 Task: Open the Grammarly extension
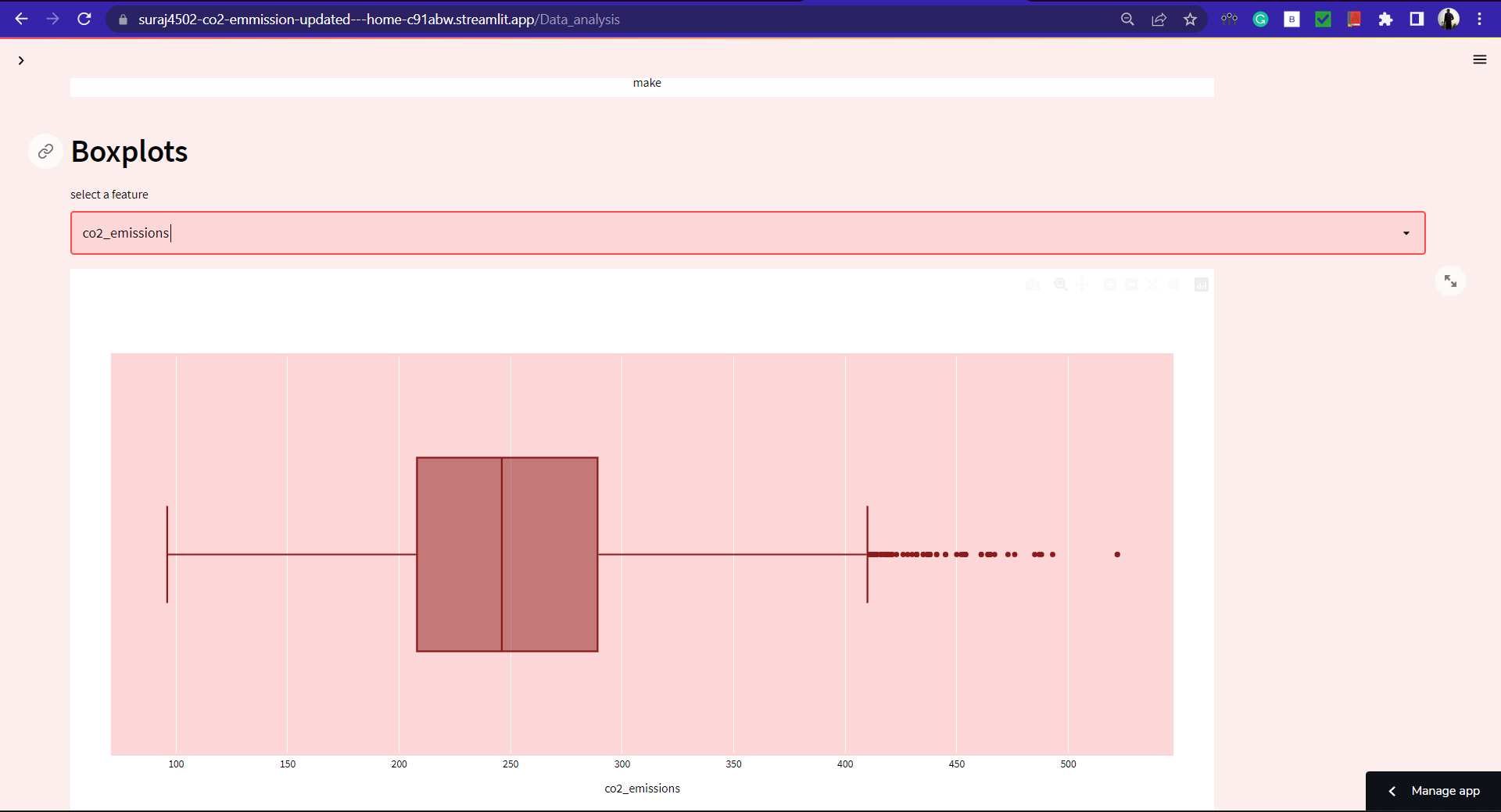point(1260,19)
